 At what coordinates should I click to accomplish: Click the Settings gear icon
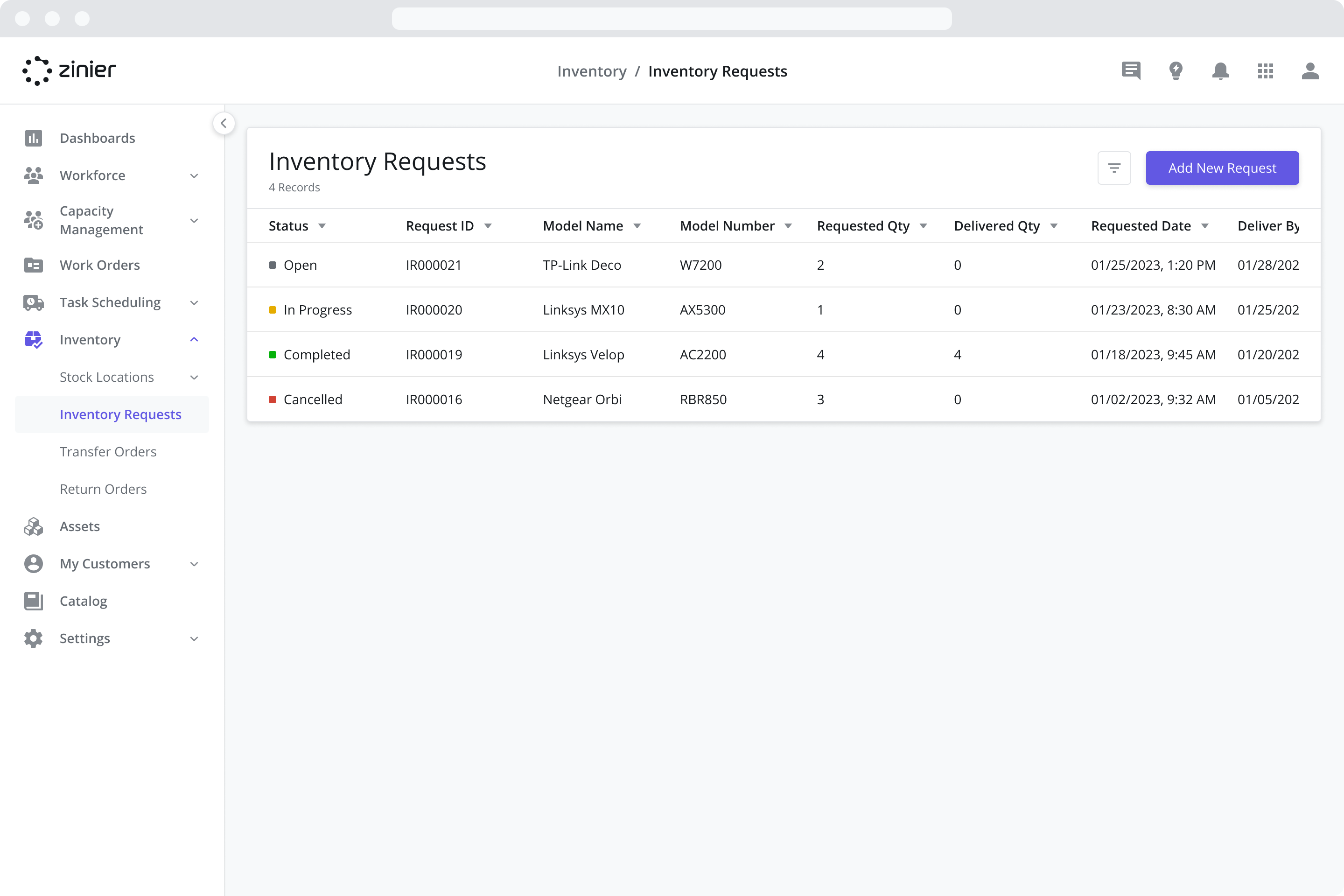(x=33, y=638)
